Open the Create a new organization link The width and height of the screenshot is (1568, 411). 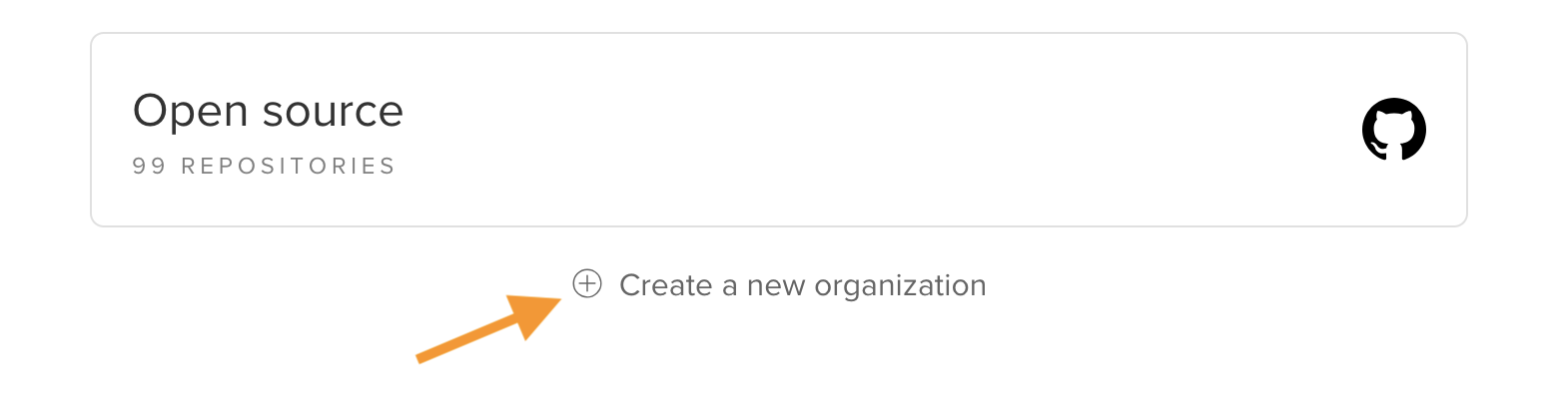779,285
